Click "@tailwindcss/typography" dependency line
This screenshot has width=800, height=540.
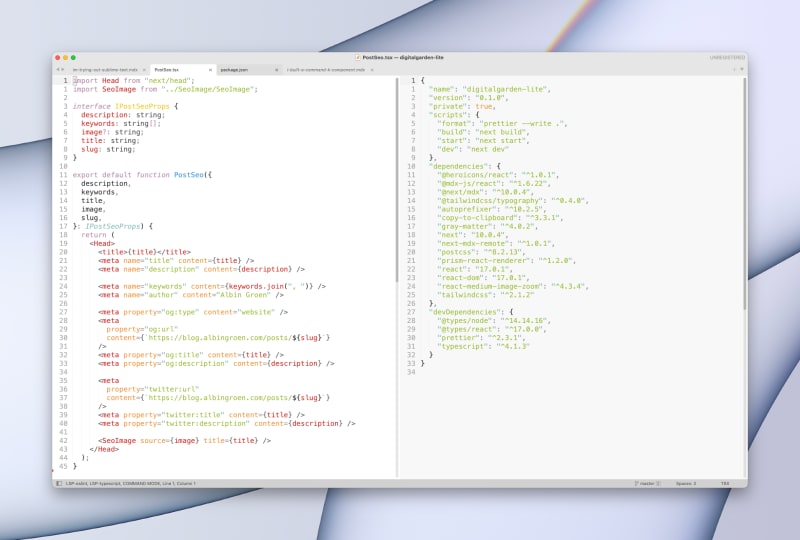513,201
